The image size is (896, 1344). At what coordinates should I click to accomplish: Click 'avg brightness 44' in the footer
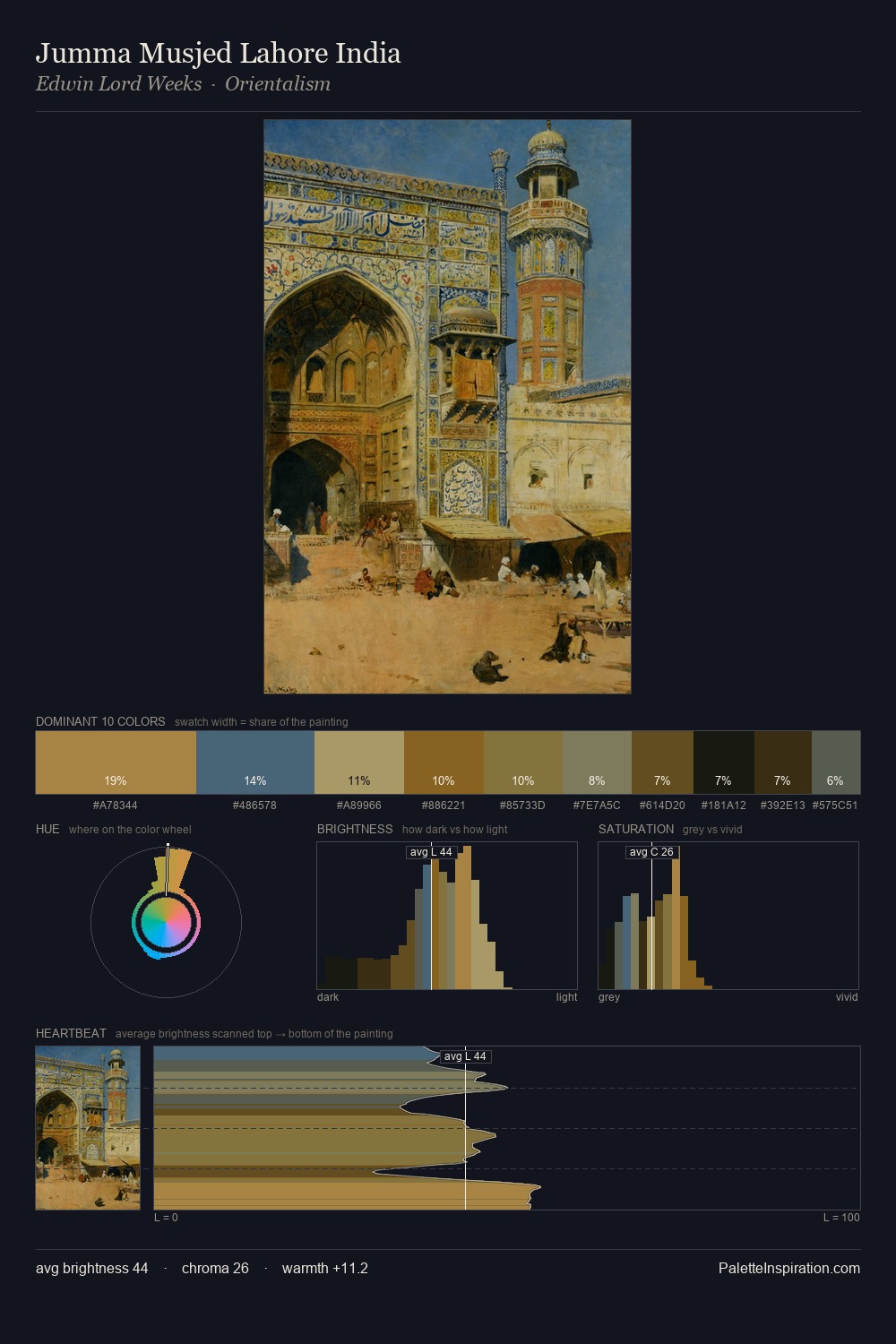(92, 1269)
